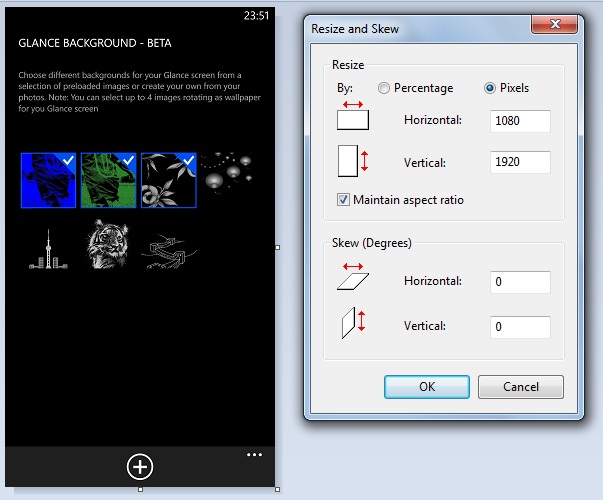Click the vertical resize icon

353,161
